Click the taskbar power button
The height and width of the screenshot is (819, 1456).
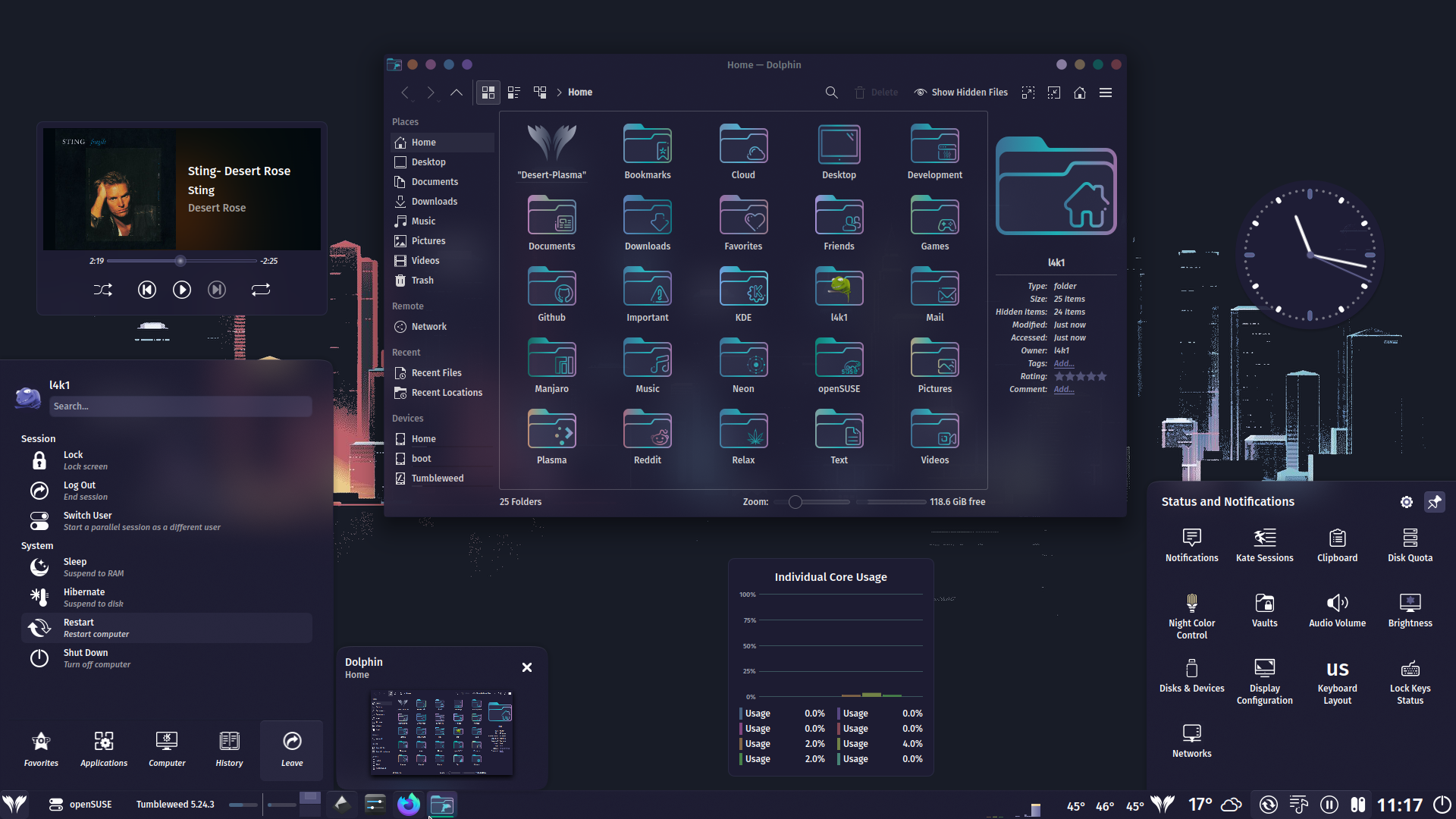1442,805
